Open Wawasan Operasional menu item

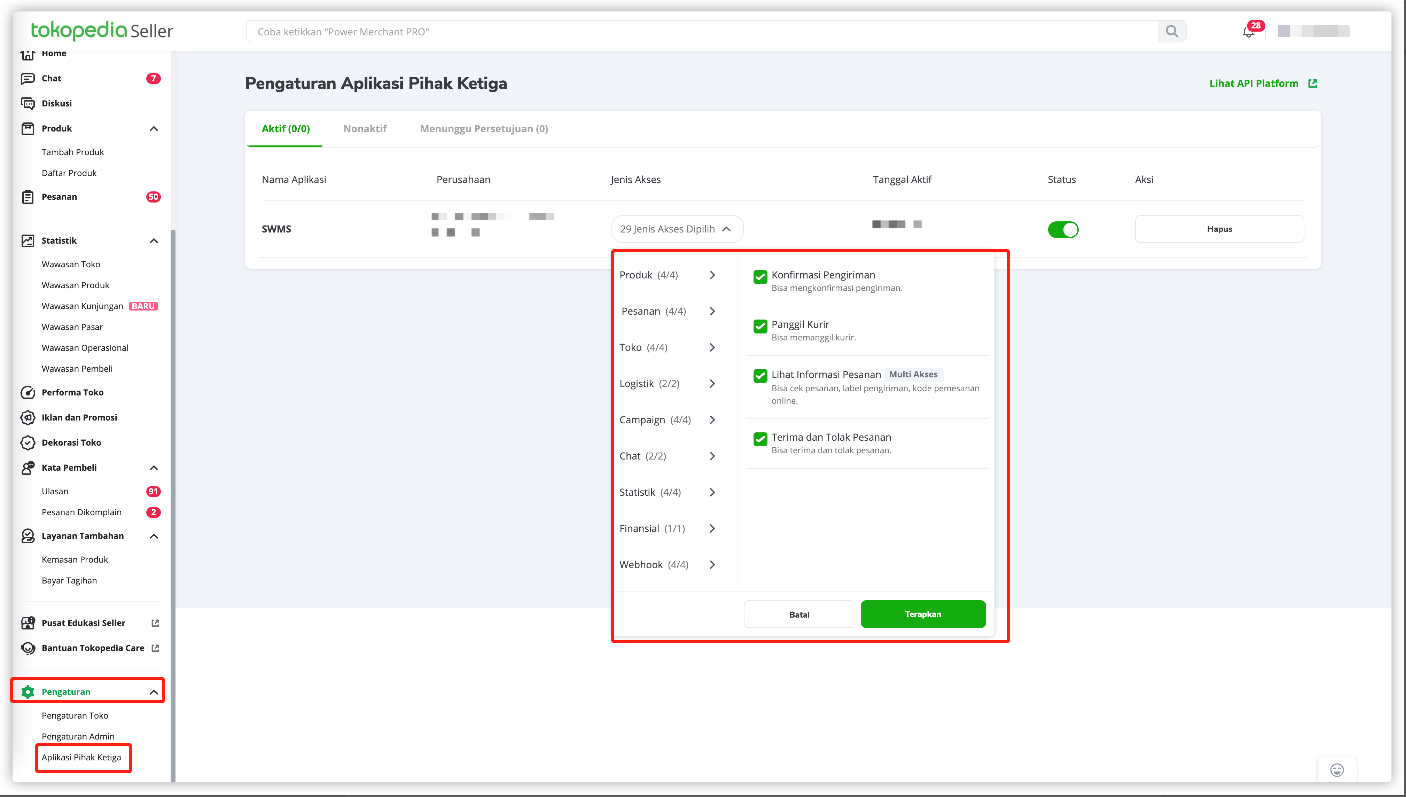coord(85,348)
